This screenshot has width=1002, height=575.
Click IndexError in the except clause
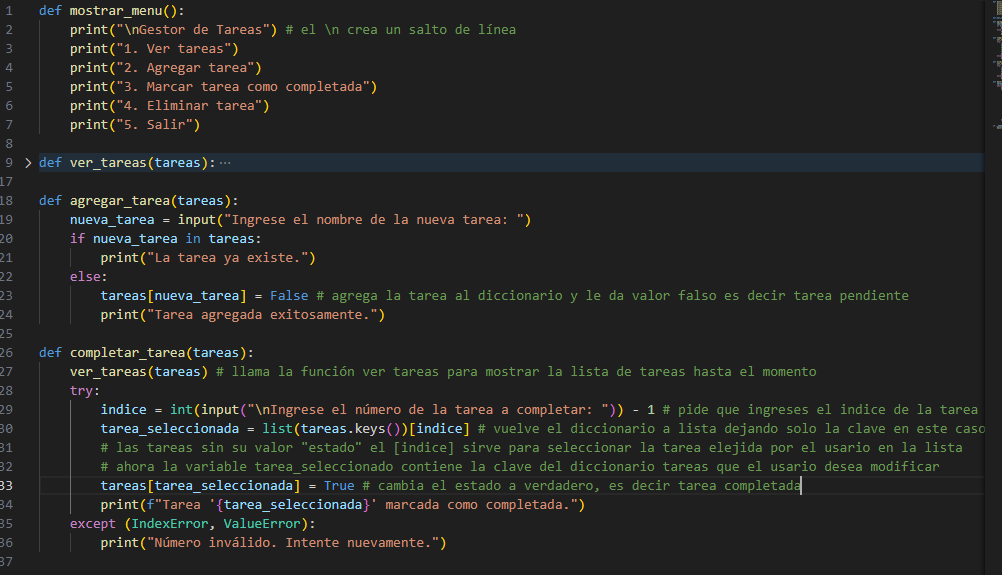coord(173,524)
